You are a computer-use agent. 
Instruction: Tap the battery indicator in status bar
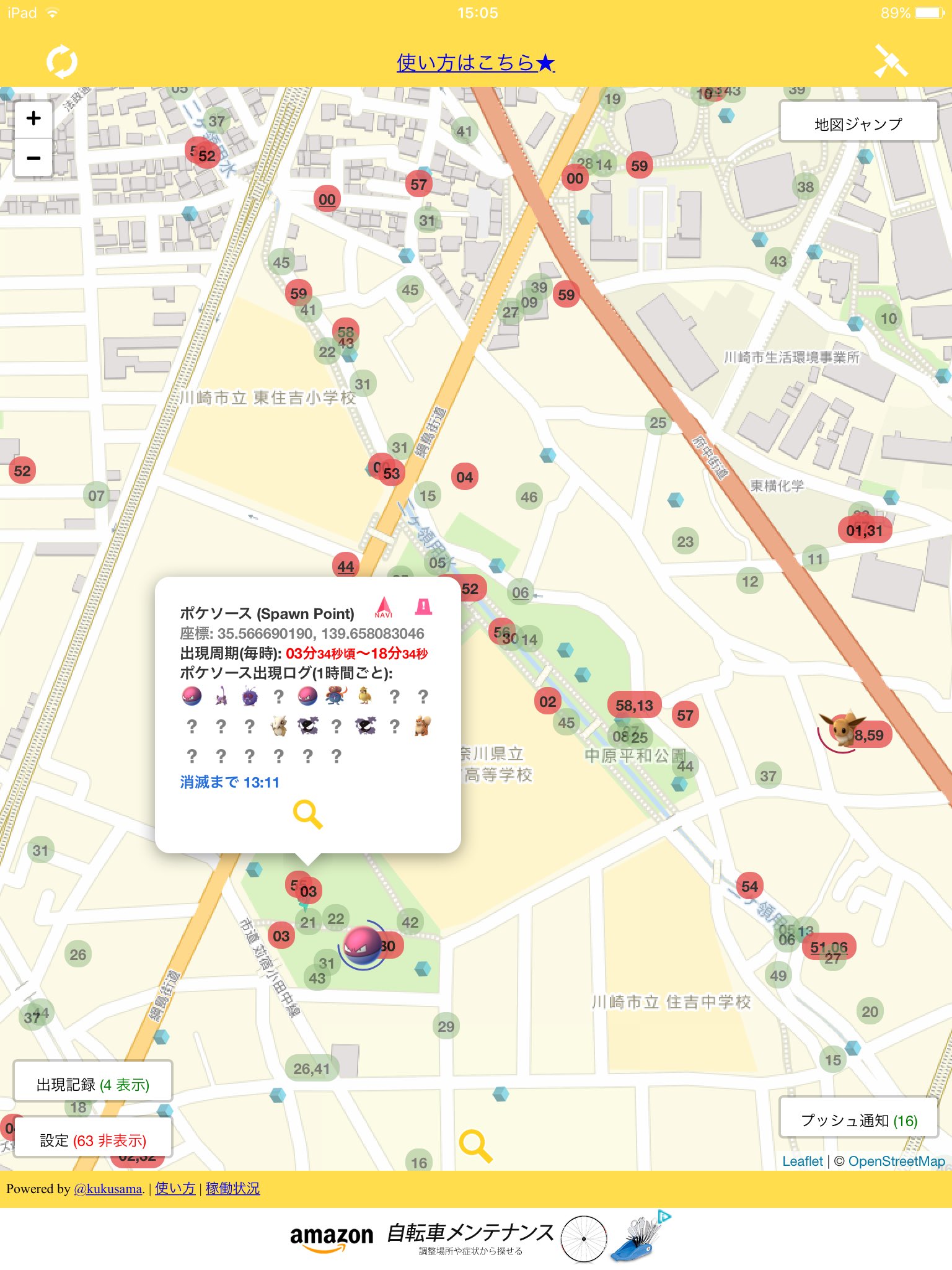[x=929, y=13]
